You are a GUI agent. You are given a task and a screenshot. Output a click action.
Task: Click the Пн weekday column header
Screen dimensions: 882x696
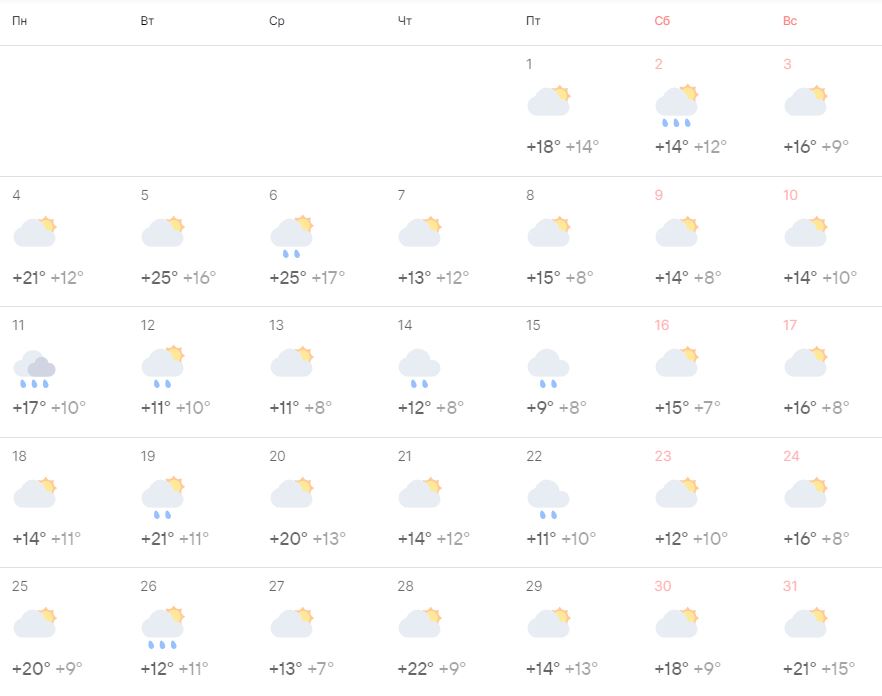pyautogui.click(x=19, y=21)
